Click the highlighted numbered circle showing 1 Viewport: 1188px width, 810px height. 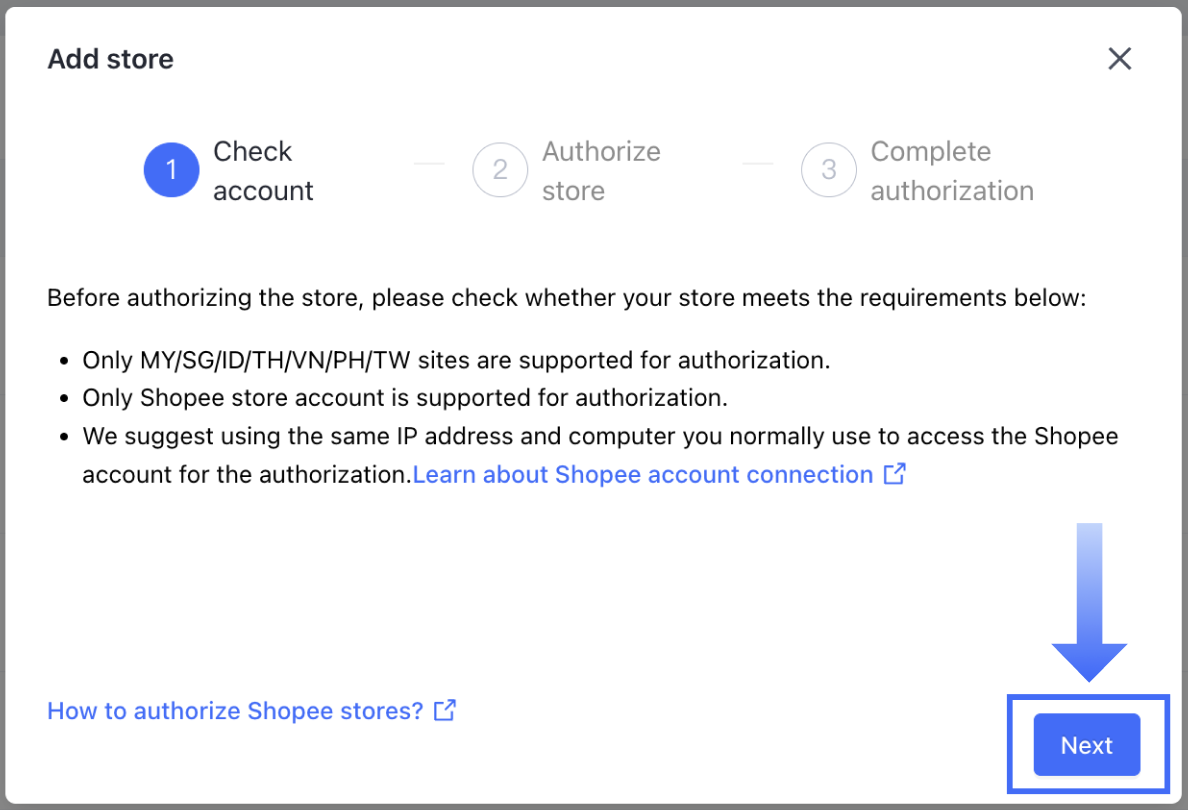(x=171, y=170)
